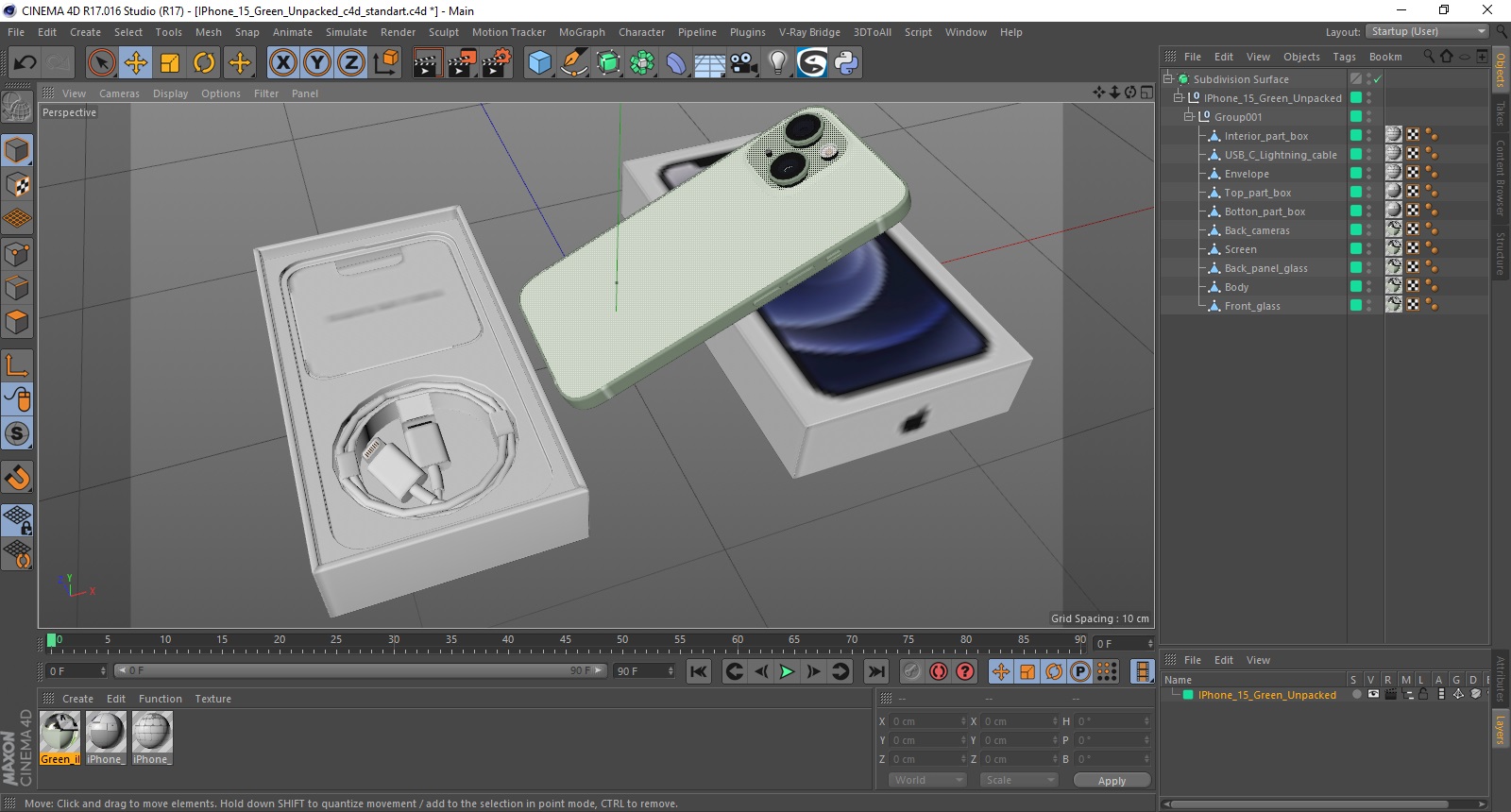1511x812 pixels.
Task: Open the File menu
Action: [x=16, y=32]
